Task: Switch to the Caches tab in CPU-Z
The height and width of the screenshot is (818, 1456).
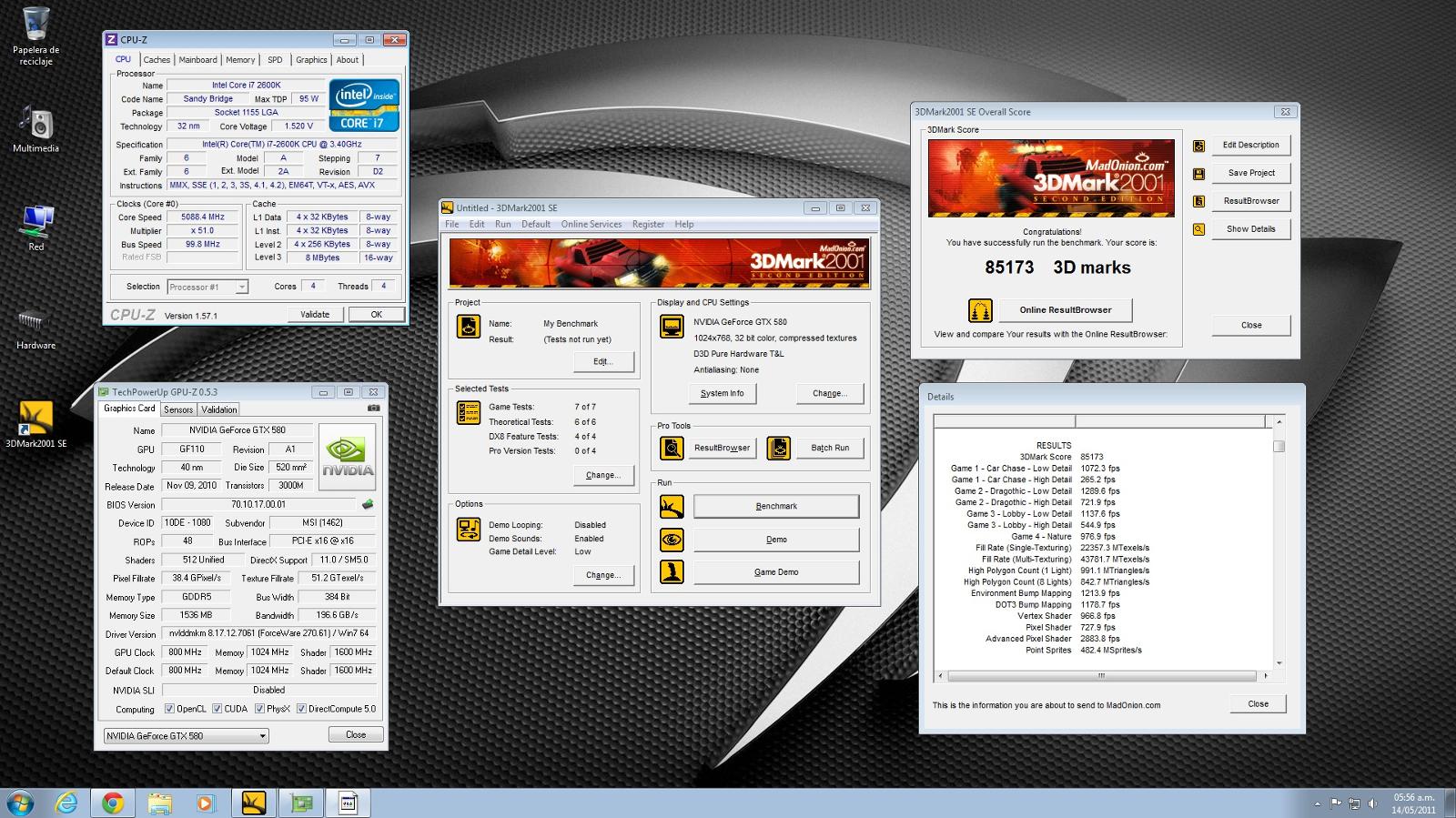Action: tap(157, 60)
